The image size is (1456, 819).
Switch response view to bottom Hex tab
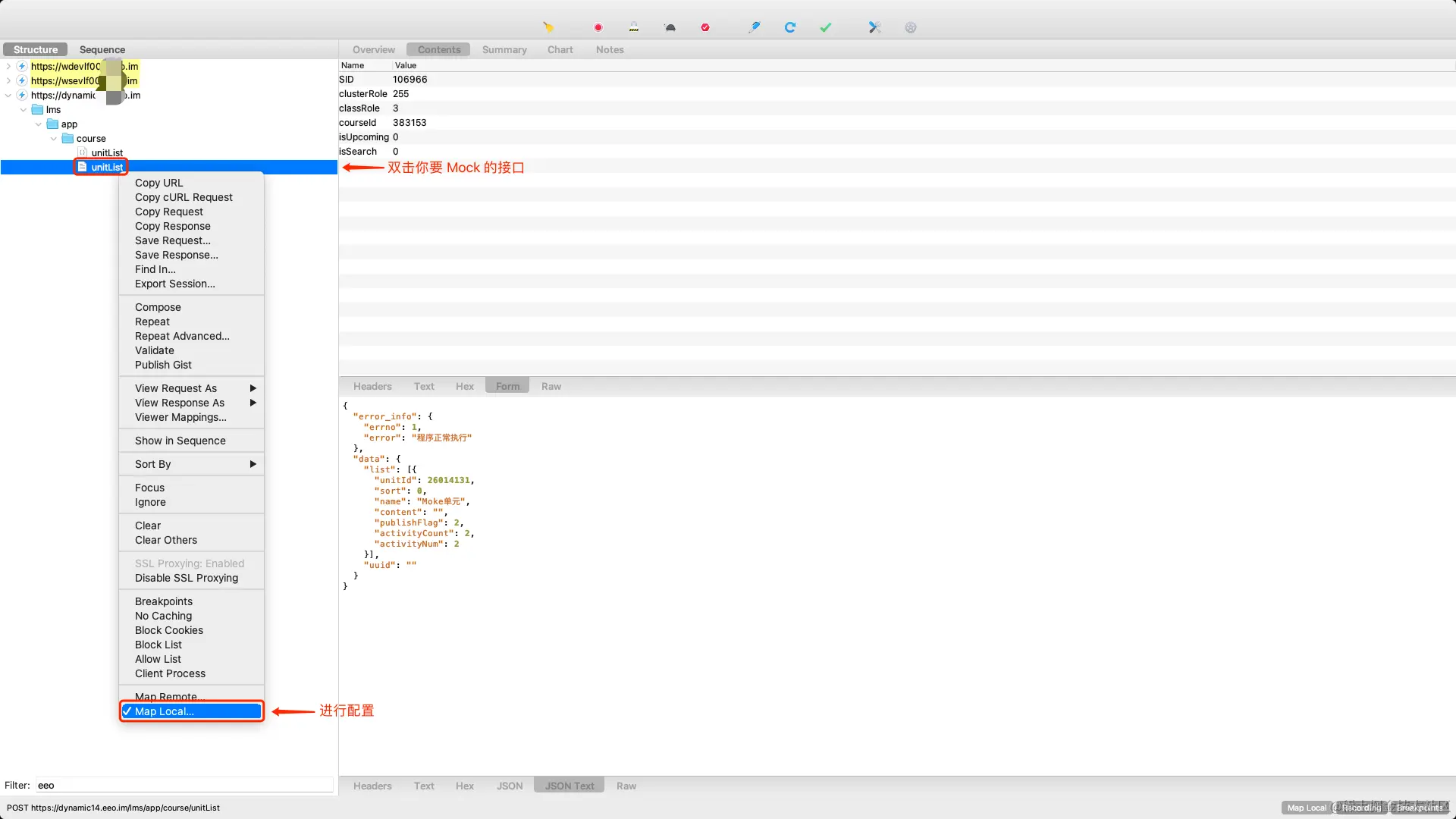click(x=465, y=786)
